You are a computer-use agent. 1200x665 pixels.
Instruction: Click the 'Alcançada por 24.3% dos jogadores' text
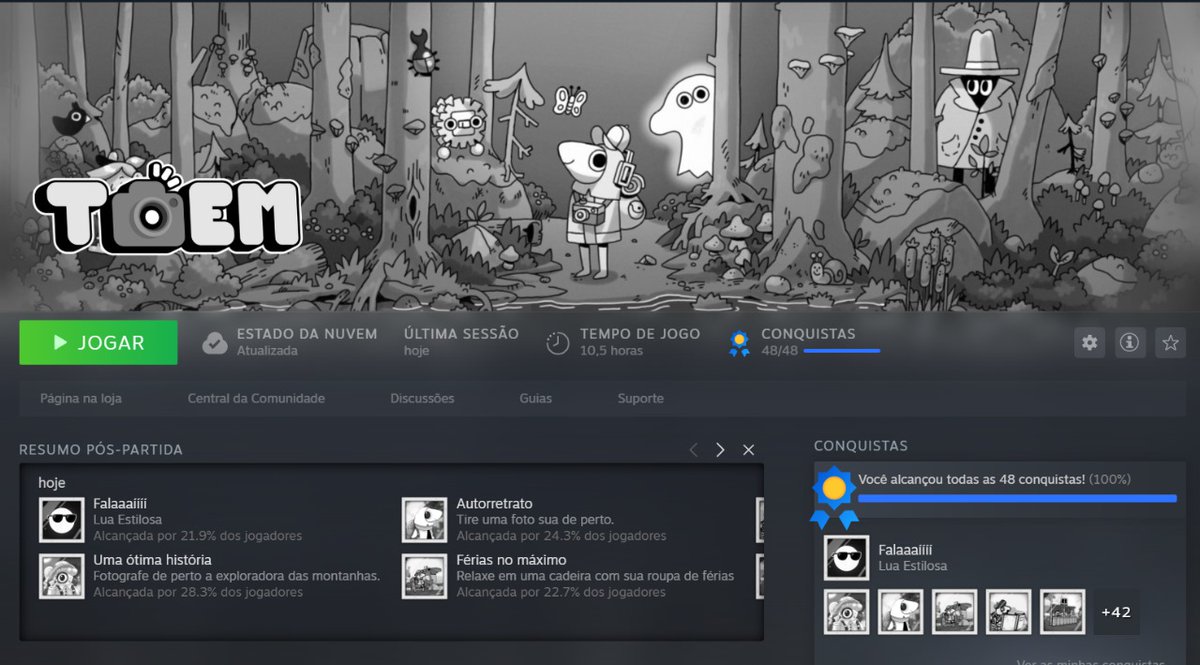pyautogui.click(x=562, y=536)
